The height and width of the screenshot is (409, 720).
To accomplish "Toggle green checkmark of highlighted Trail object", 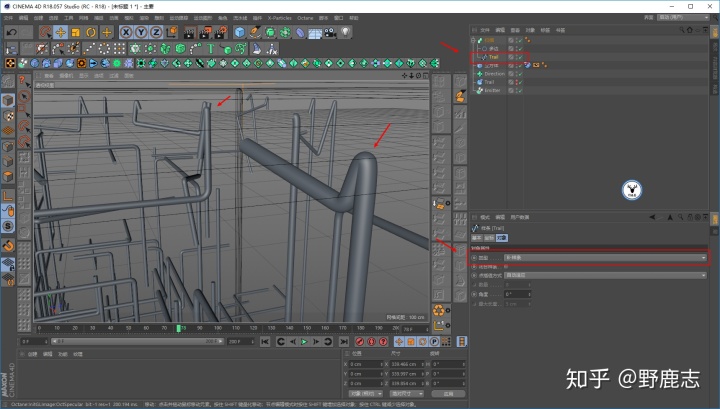I will (520, 57).
